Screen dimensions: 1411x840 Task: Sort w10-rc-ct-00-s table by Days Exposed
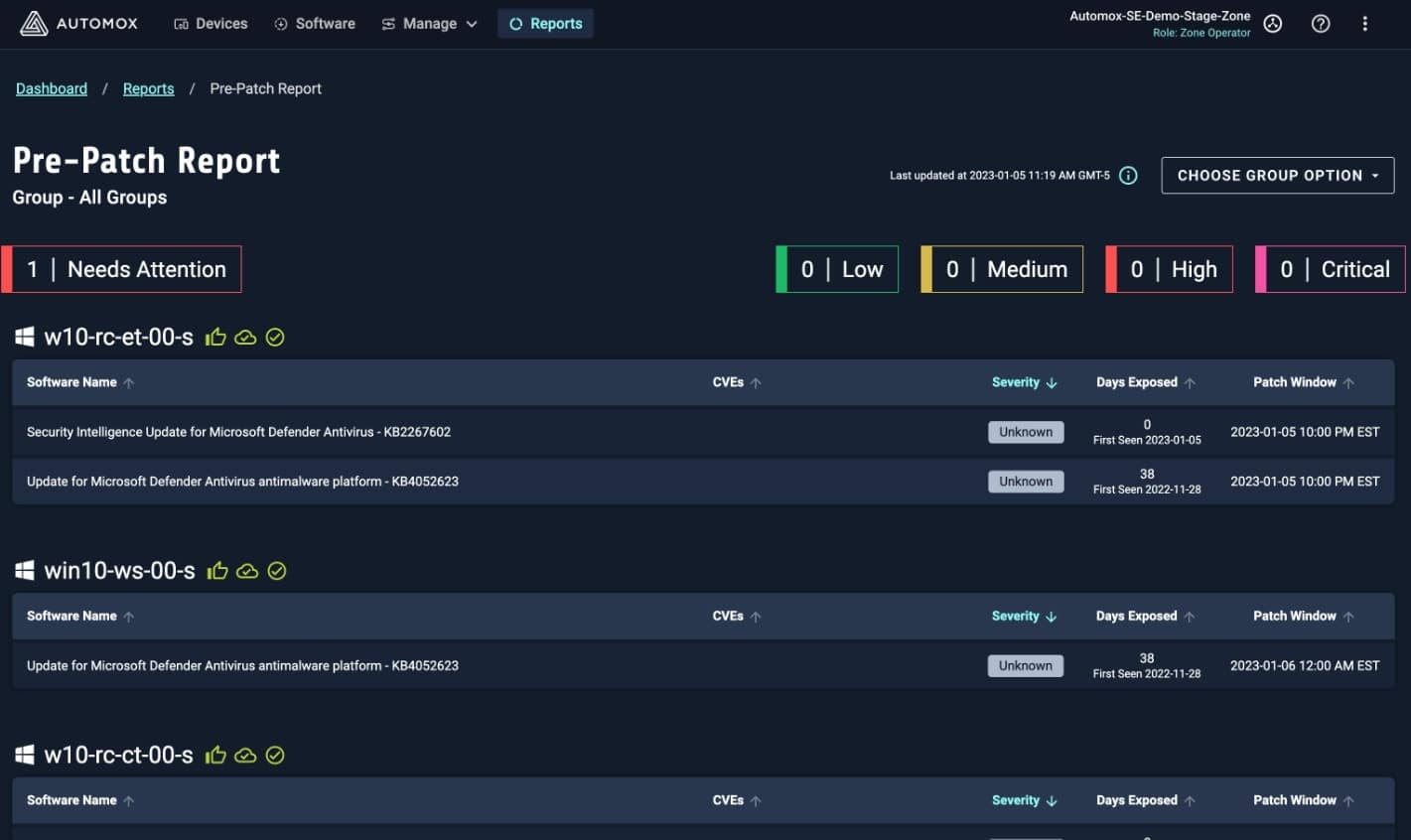coord(1146,800)
